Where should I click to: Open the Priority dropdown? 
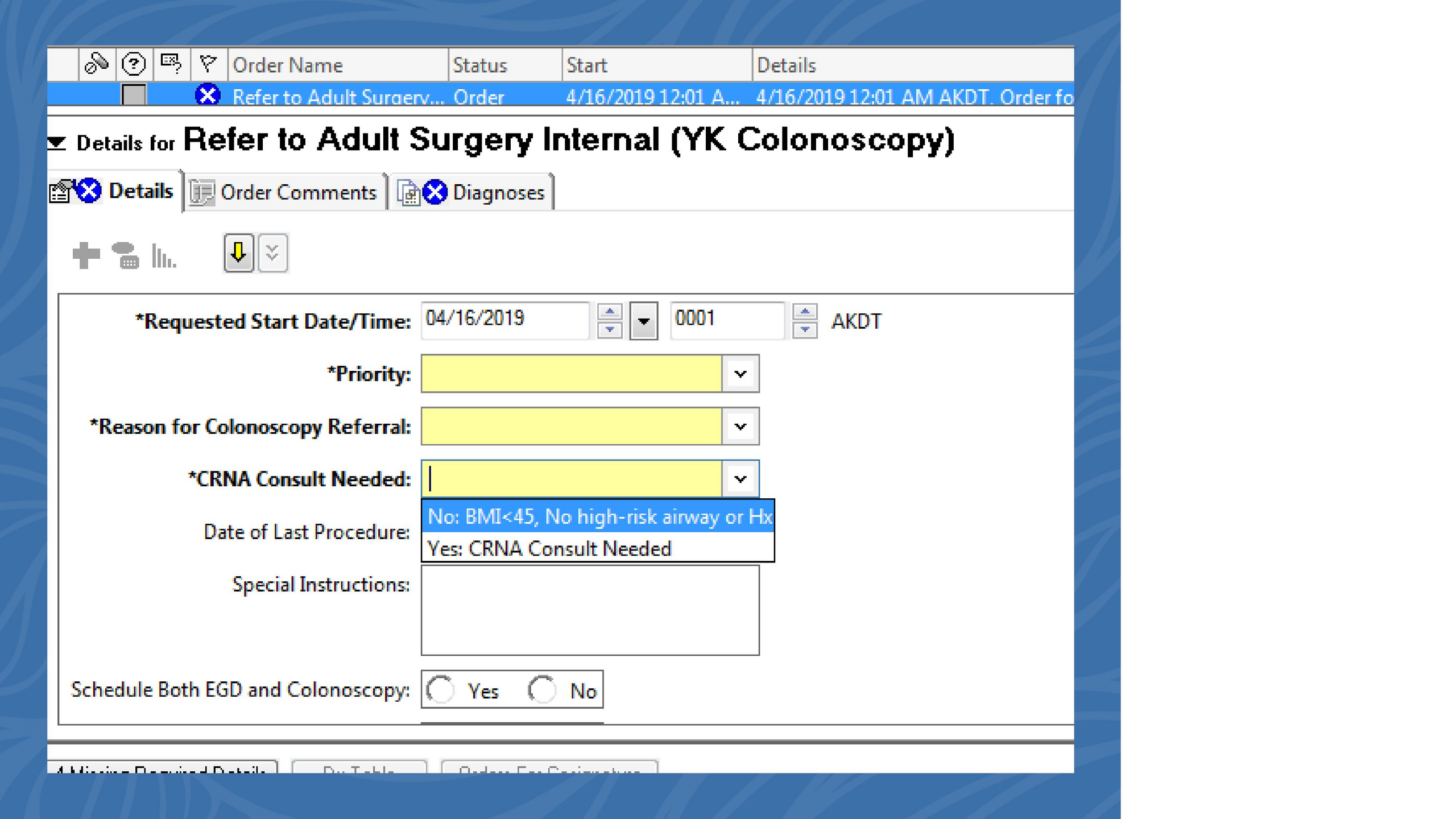click(740, 374)
